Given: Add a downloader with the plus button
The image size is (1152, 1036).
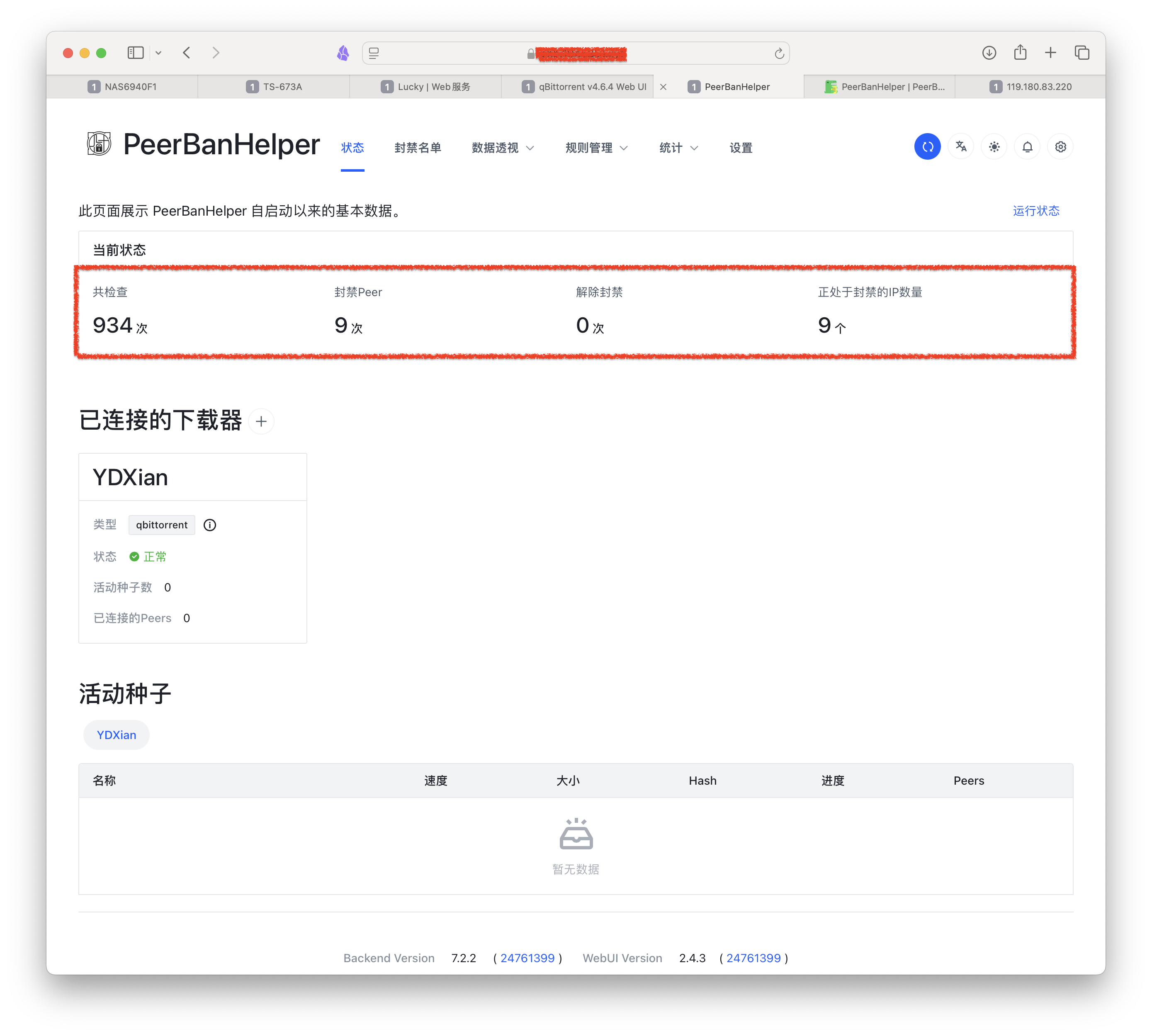Looking at the screenshot, I should 261,421.
